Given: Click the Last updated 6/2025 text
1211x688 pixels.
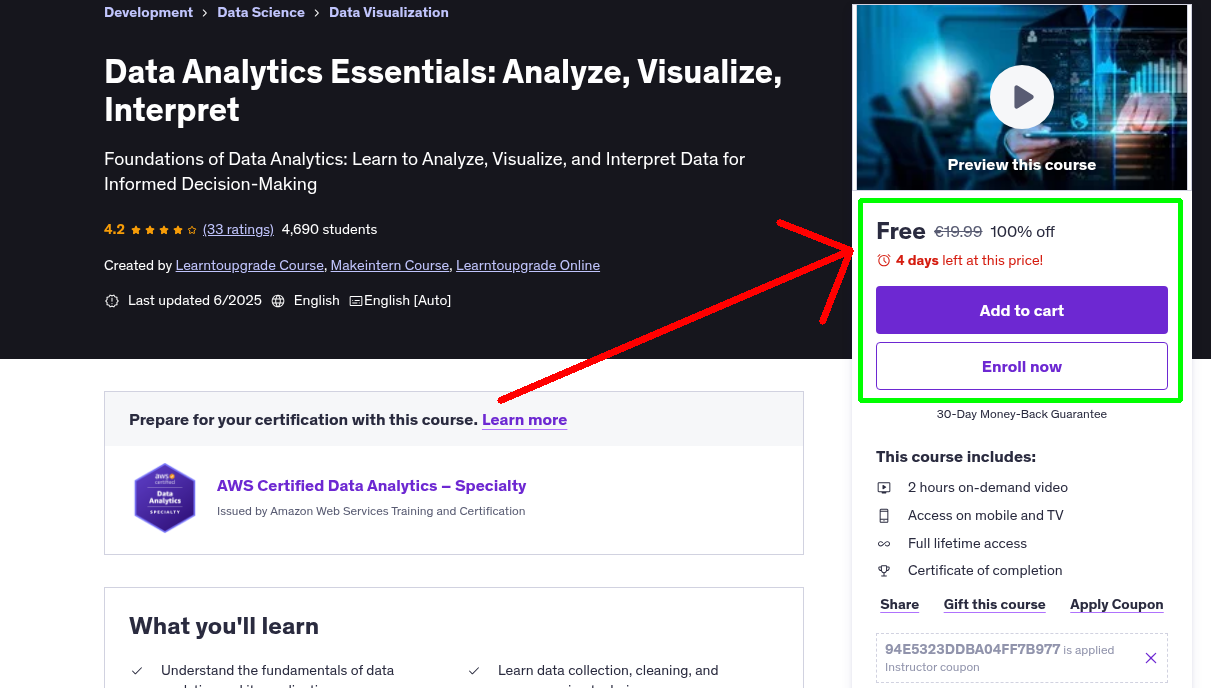Looking at the screenshot, I should [194, 301].
